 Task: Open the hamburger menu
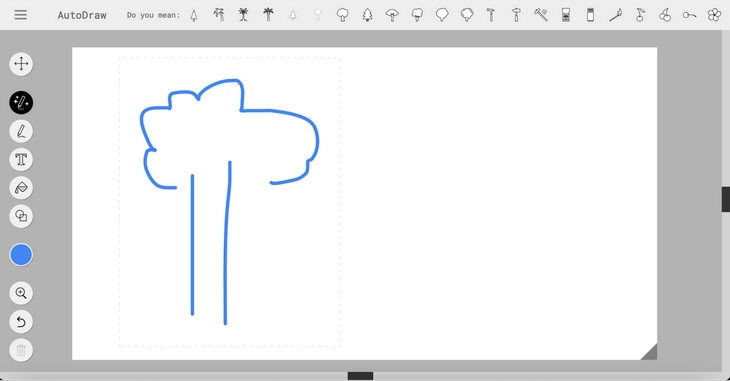(20, 15)
